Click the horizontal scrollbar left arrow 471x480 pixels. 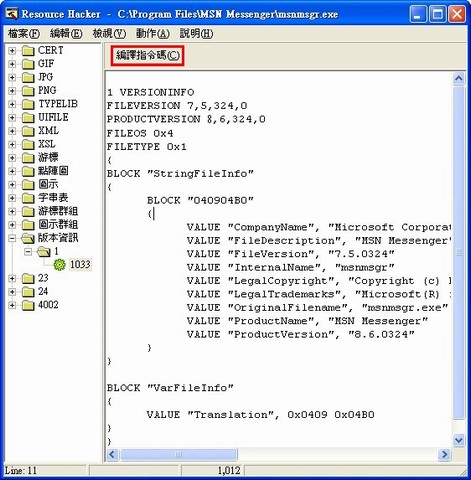click(113, 454)
